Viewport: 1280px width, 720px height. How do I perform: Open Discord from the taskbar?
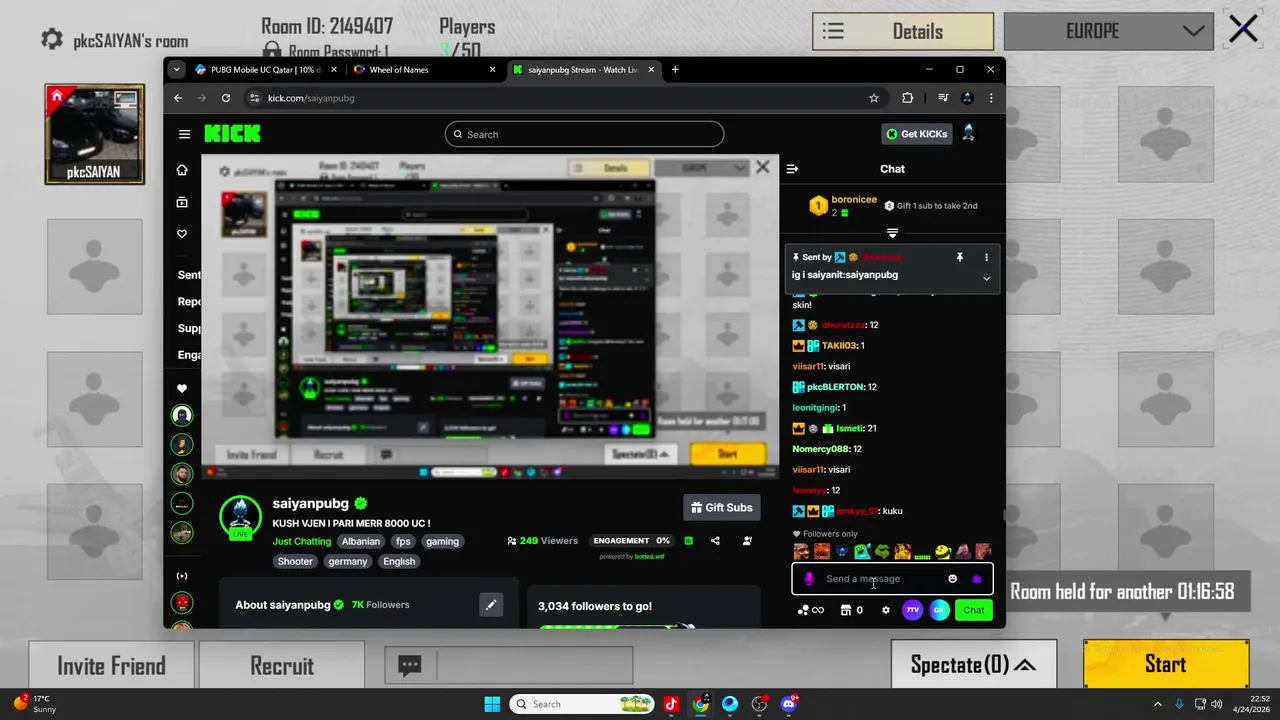[x=789, y=704]
